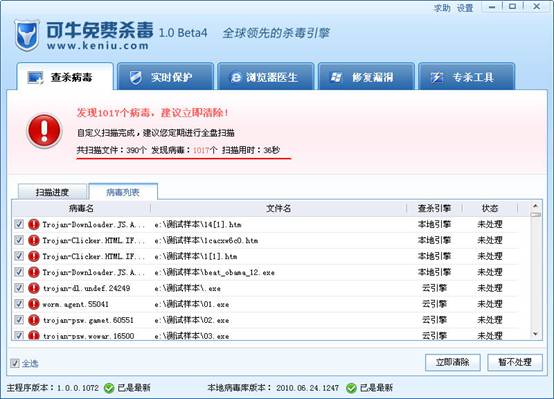Click green check icon beside virus database version
The height and width of the screenshot is (399, 554).
coord(351,388)
